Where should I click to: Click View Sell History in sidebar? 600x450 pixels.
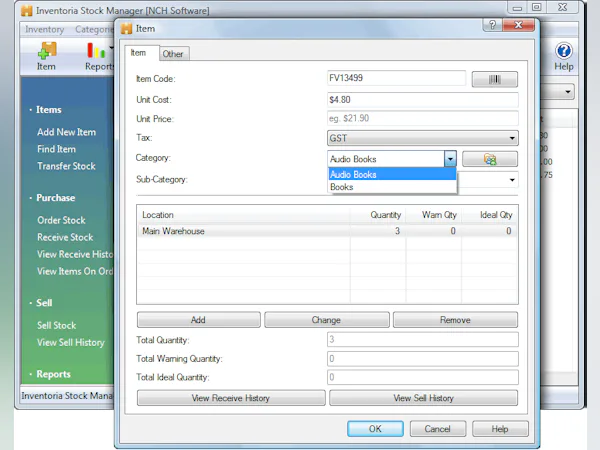pos(71,342)
